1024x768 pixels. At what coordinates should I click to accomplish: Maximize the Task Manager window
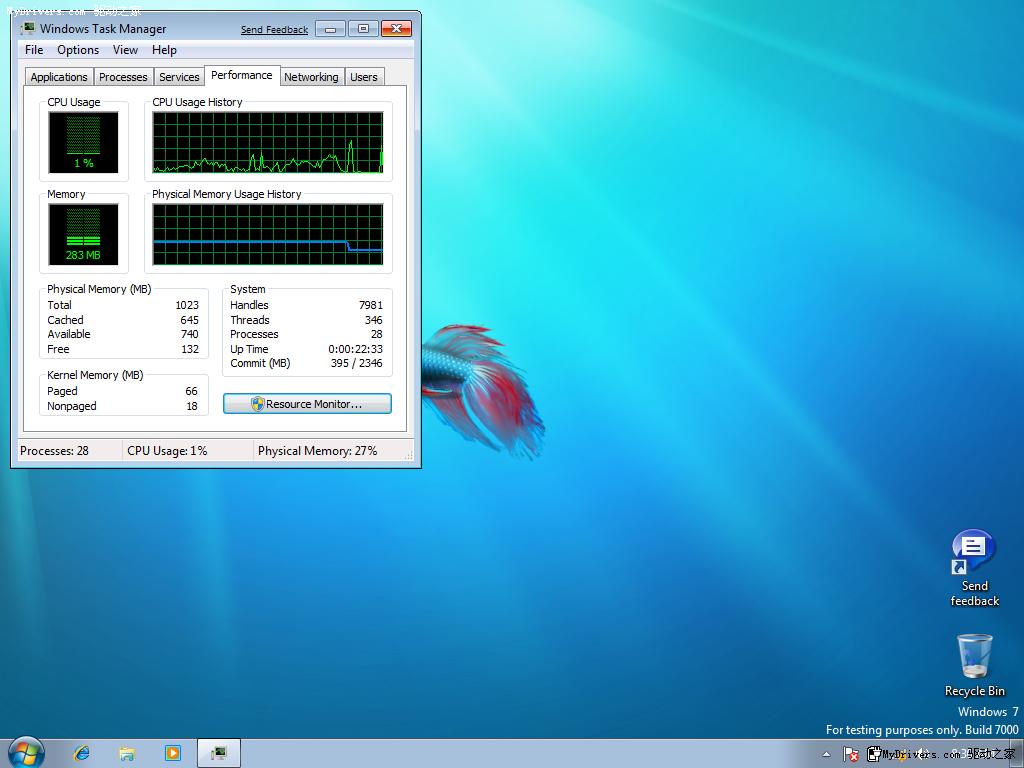click(363, 29)
